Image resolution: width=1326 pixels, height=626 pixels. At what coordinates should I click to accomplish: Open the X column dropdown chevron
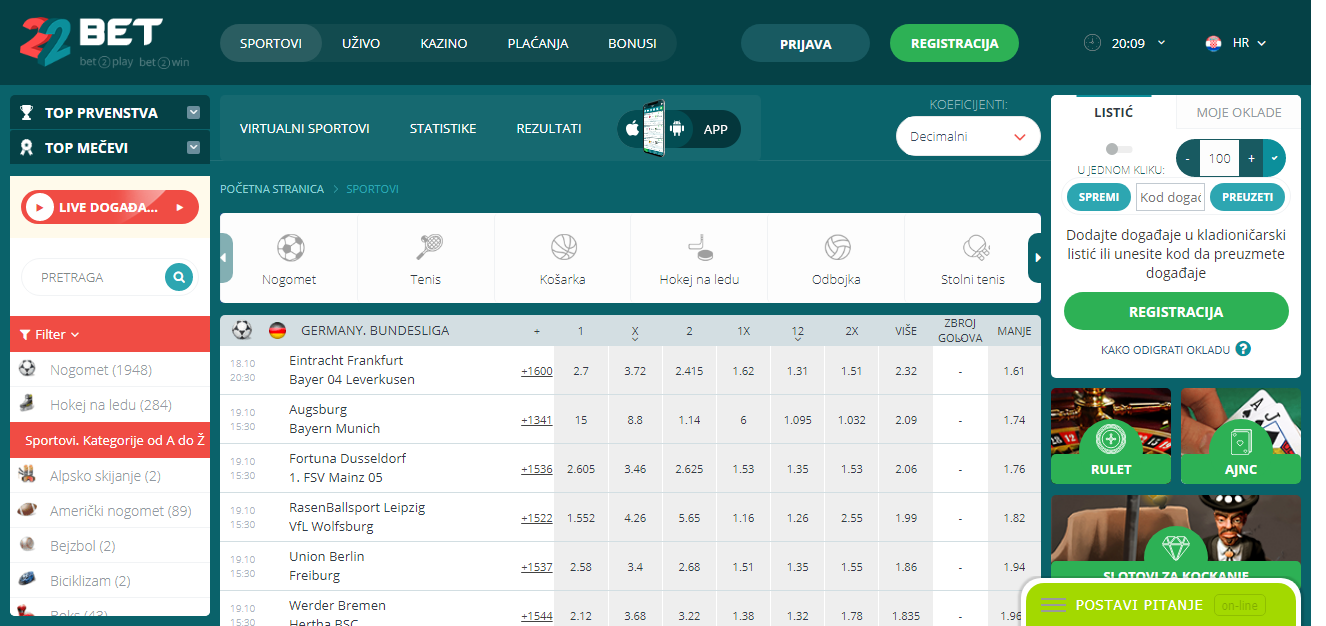635,340
